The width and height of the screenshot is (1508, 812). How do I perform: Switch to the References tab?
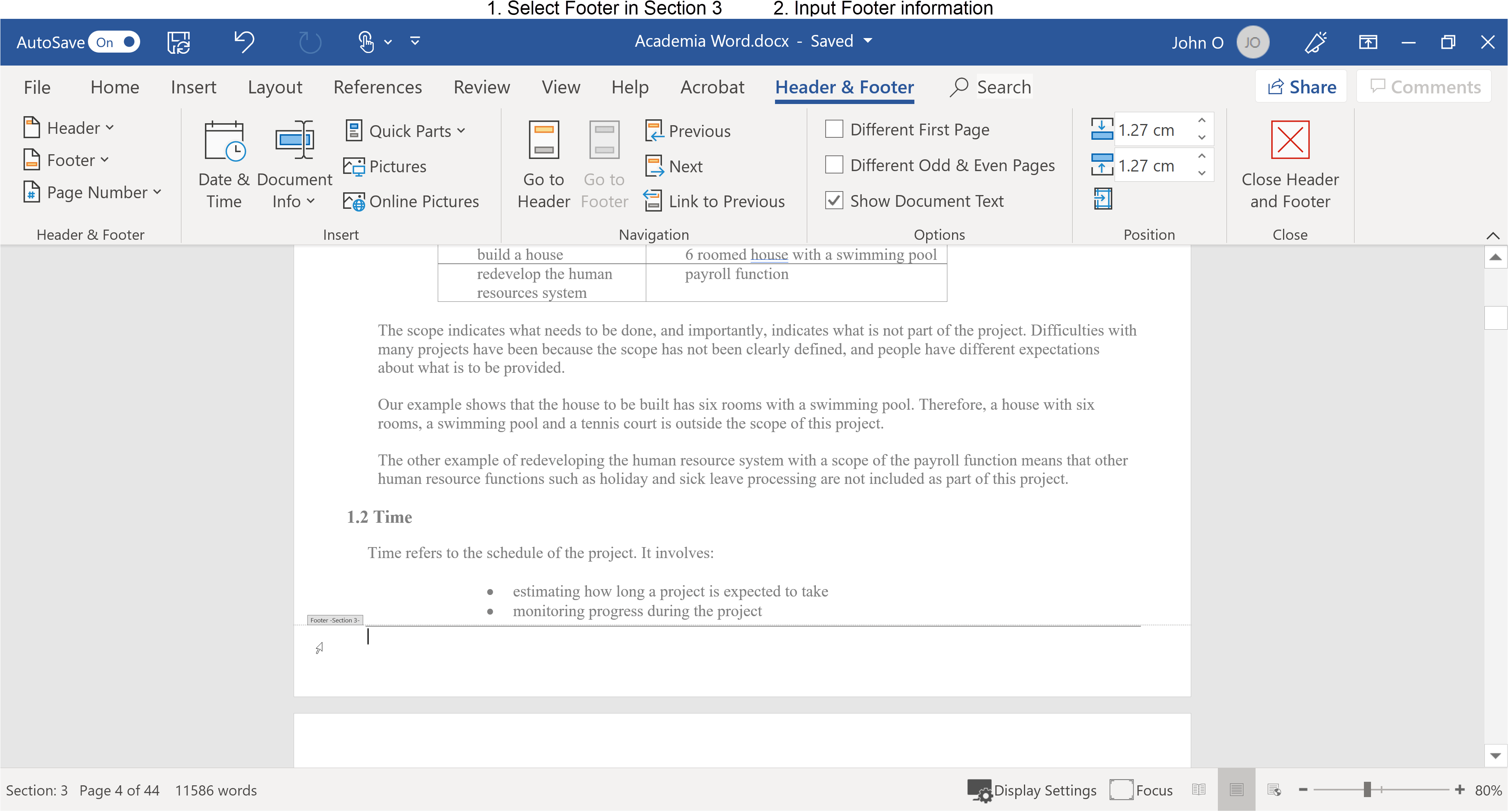pos(378,87)
